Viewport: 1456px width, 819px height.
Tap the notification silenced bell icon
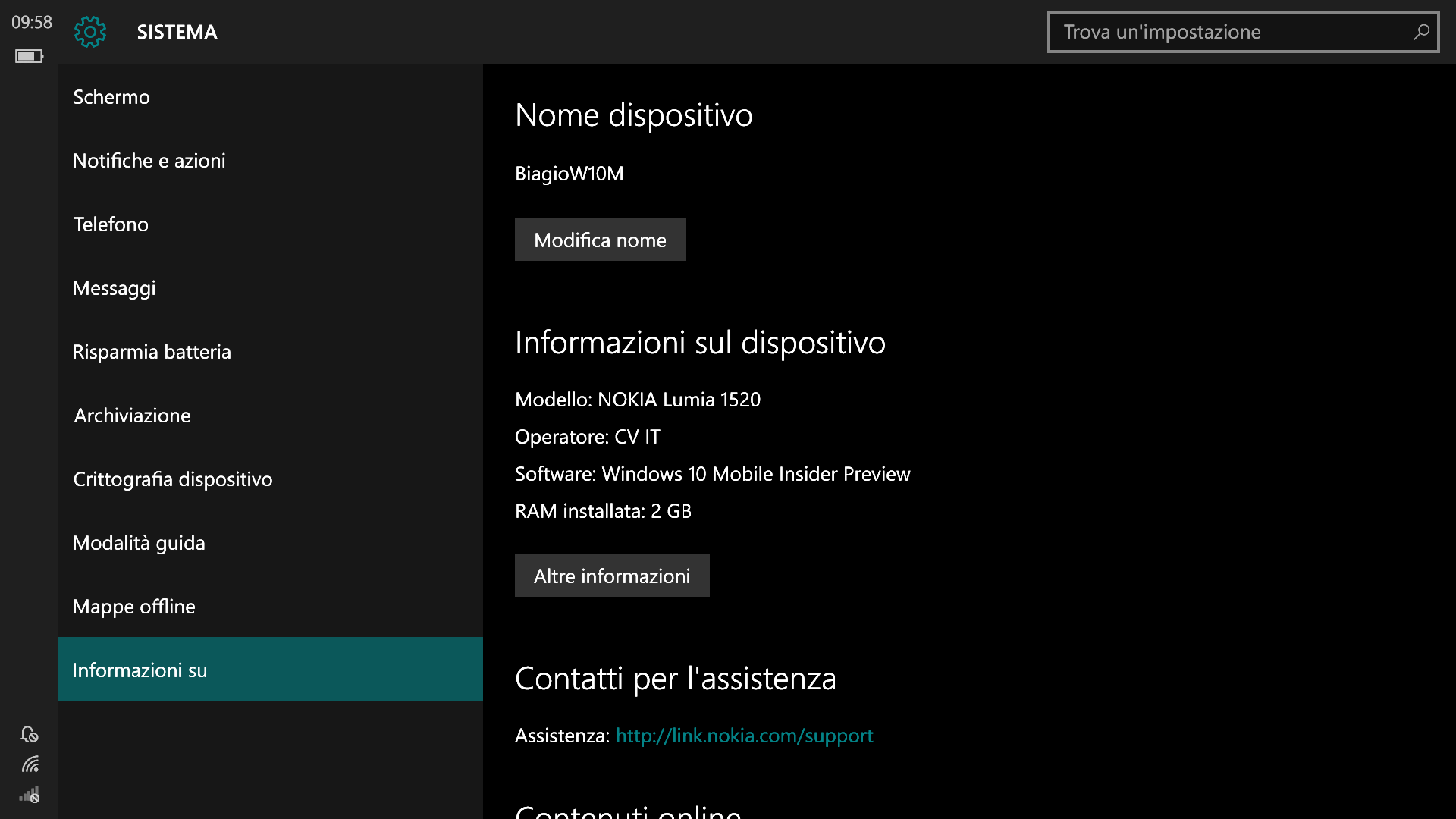[x=30, y=734]
